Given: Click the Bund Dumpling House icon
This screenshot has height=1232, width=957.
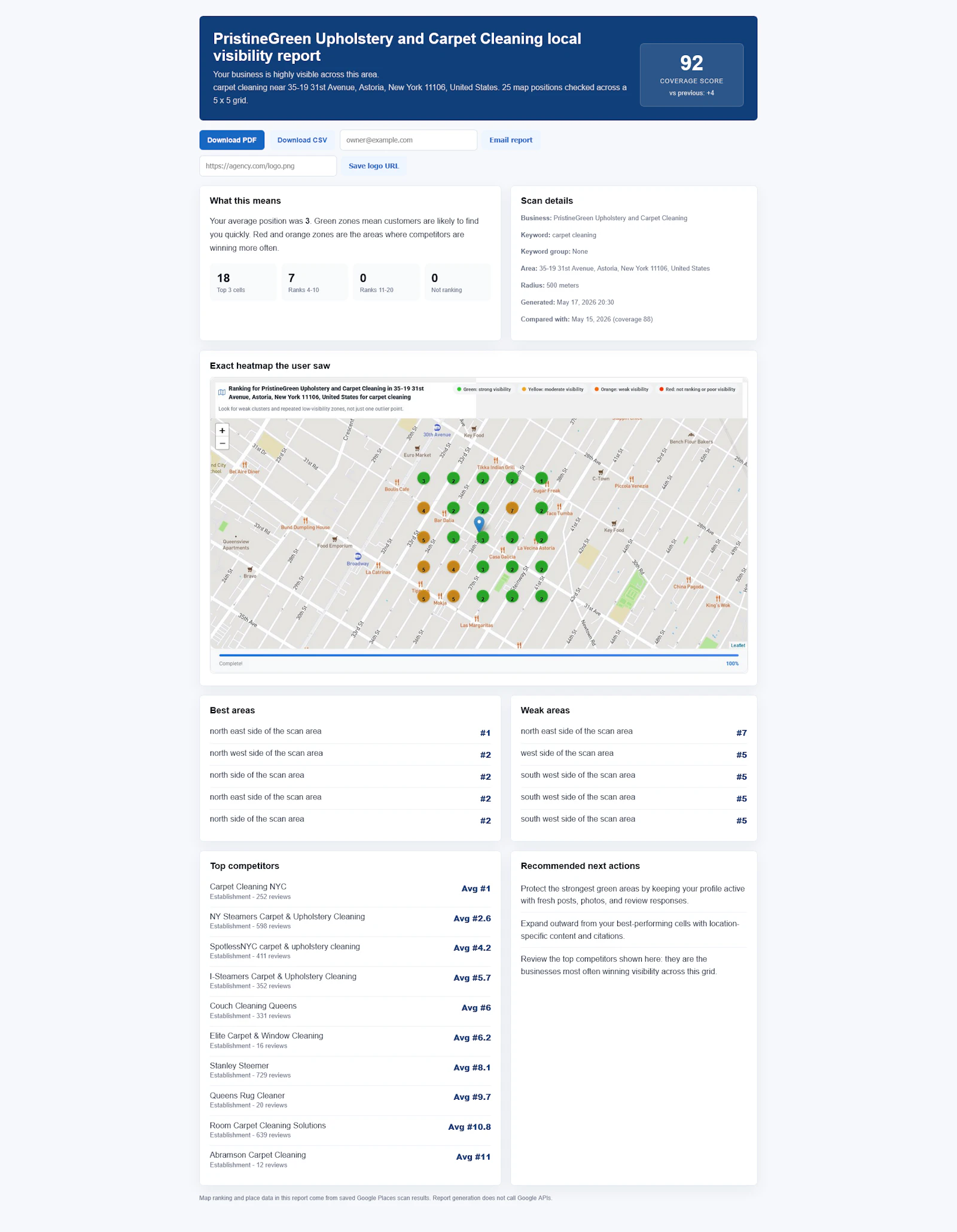Looking at the screenshot, I should [x=306, y=521].
